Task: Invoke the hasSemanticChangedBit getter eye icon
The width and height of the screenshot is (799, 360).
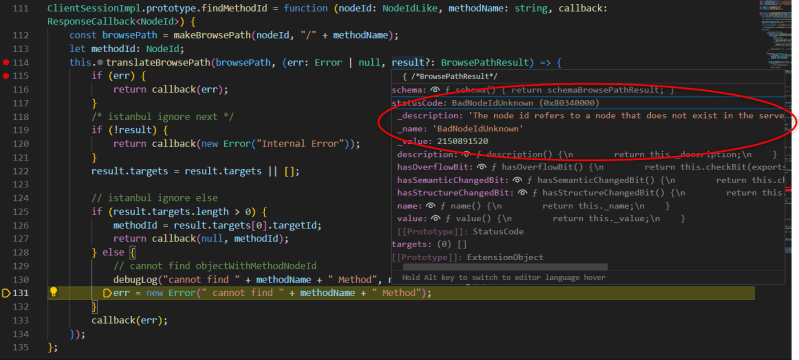Action: point(517,180)
